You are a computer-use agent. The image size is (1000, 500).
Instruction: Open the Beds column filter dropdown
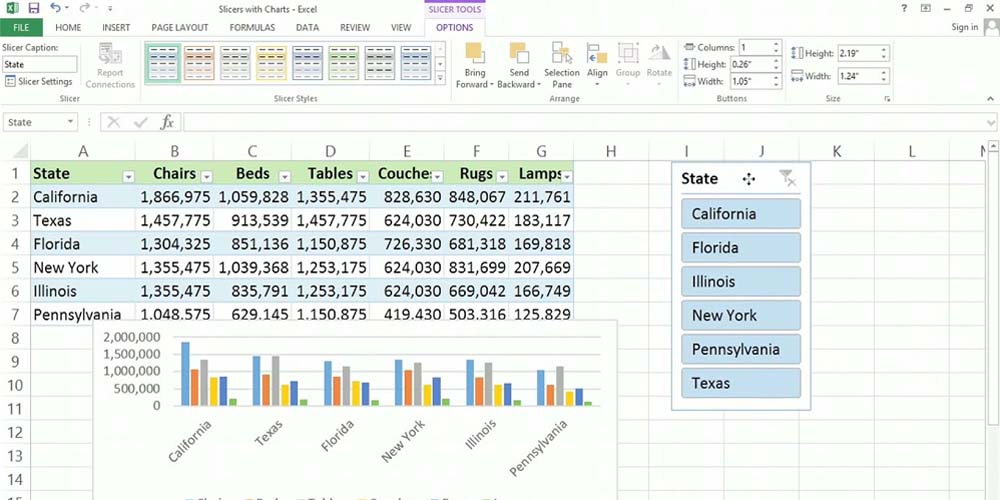[285, 177]
